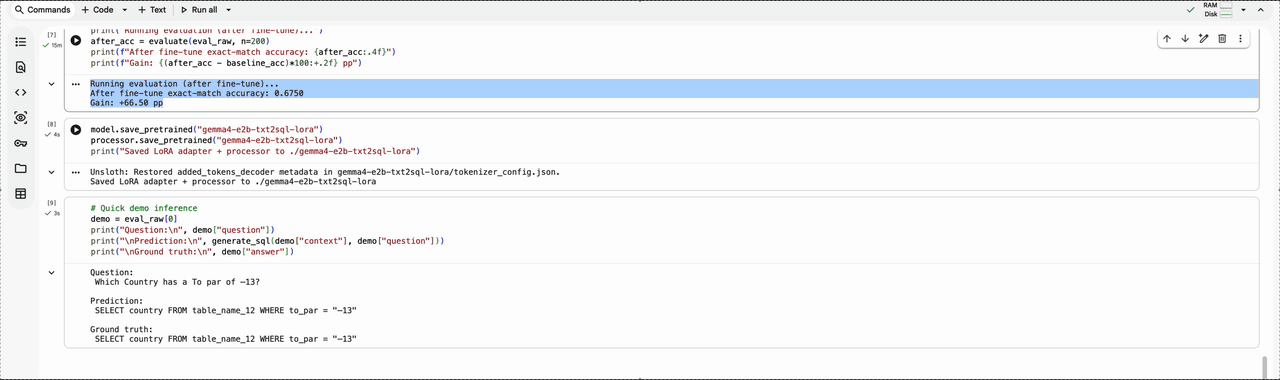Collapse the Unsloth Restored output
1280x380 pixels.
[x=52, y=172]
